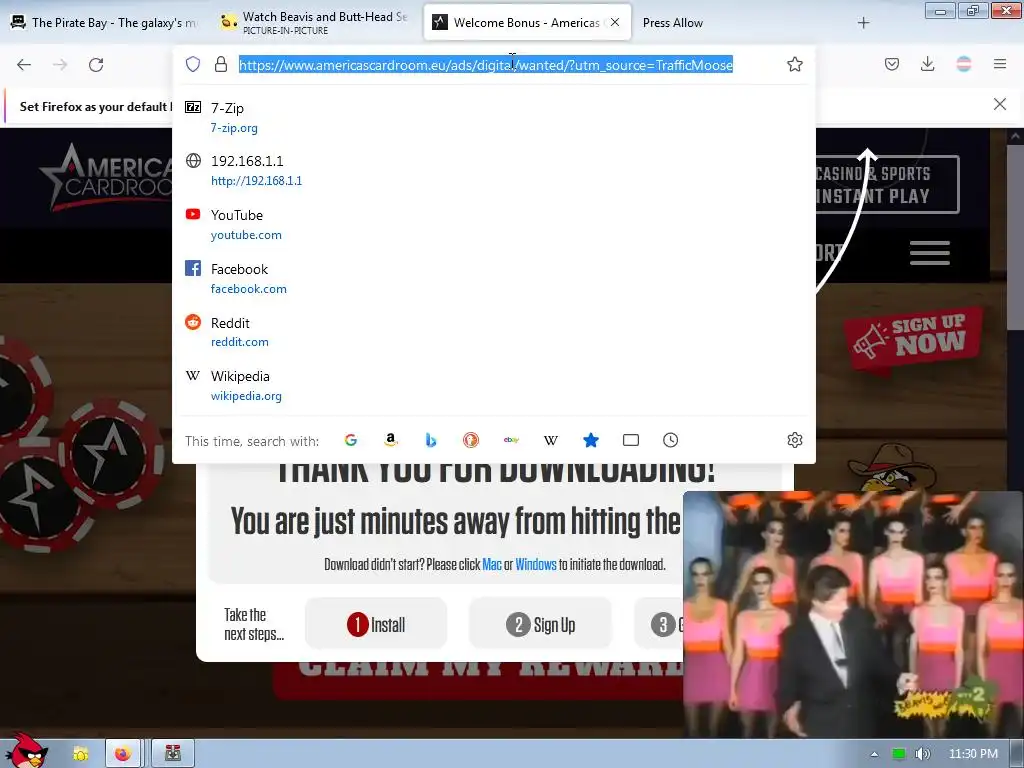Open the taskbar app beside Firefox

tap(172, 754)
